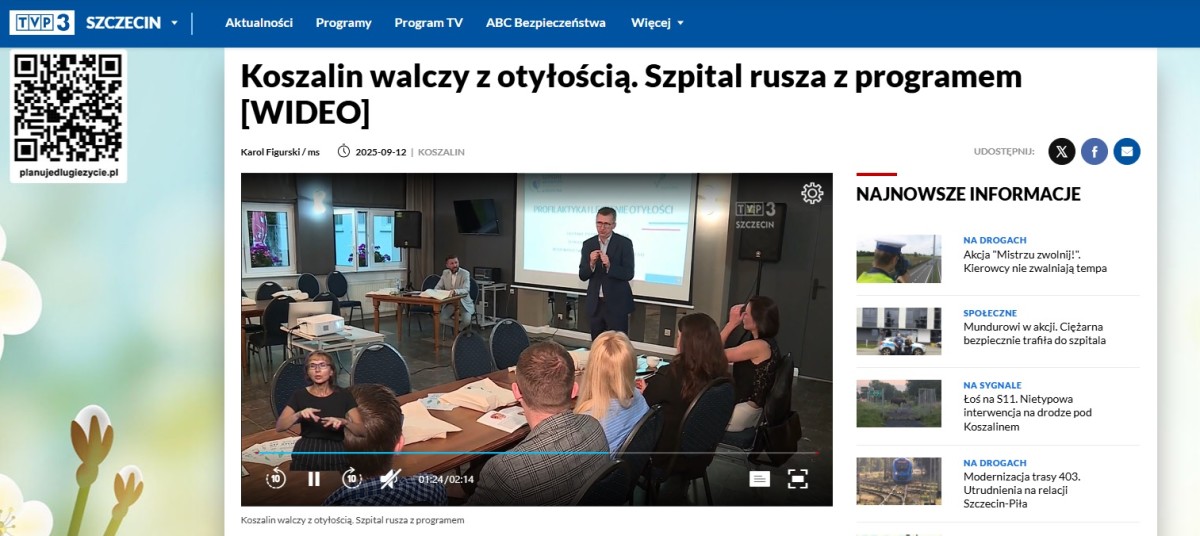Share article on Facebook
The width and height of the screenshot is (1200, 536).
(x=1094, y=151)
